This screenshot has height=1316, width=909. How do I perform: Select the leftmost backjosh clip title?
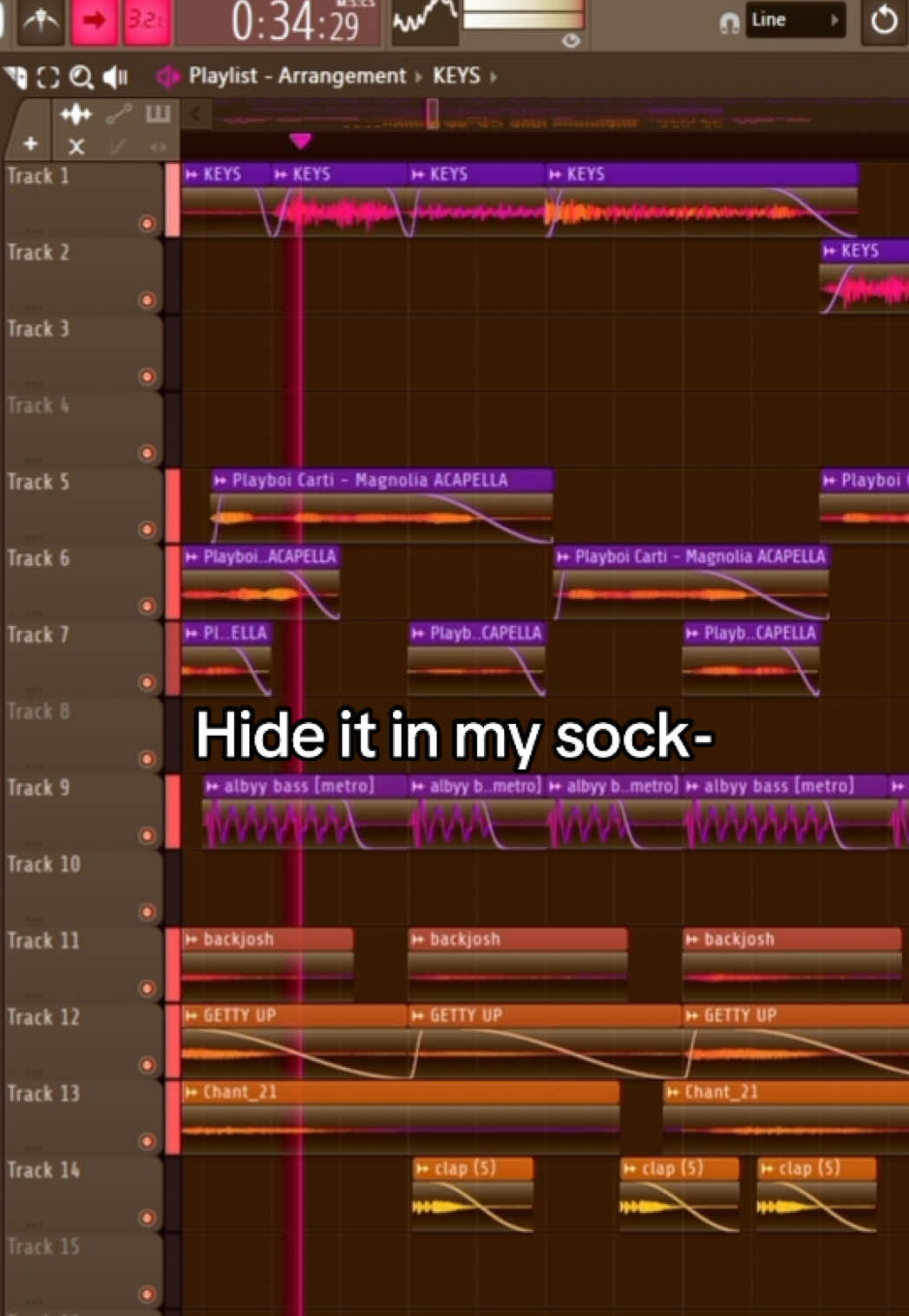click(239, 939)
